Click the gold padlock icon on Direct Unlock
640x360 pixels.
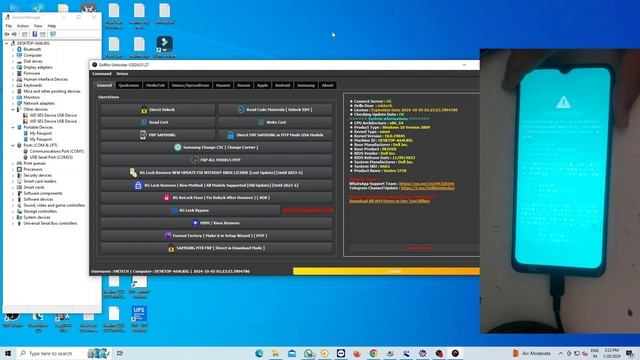[x=144, y=109]
